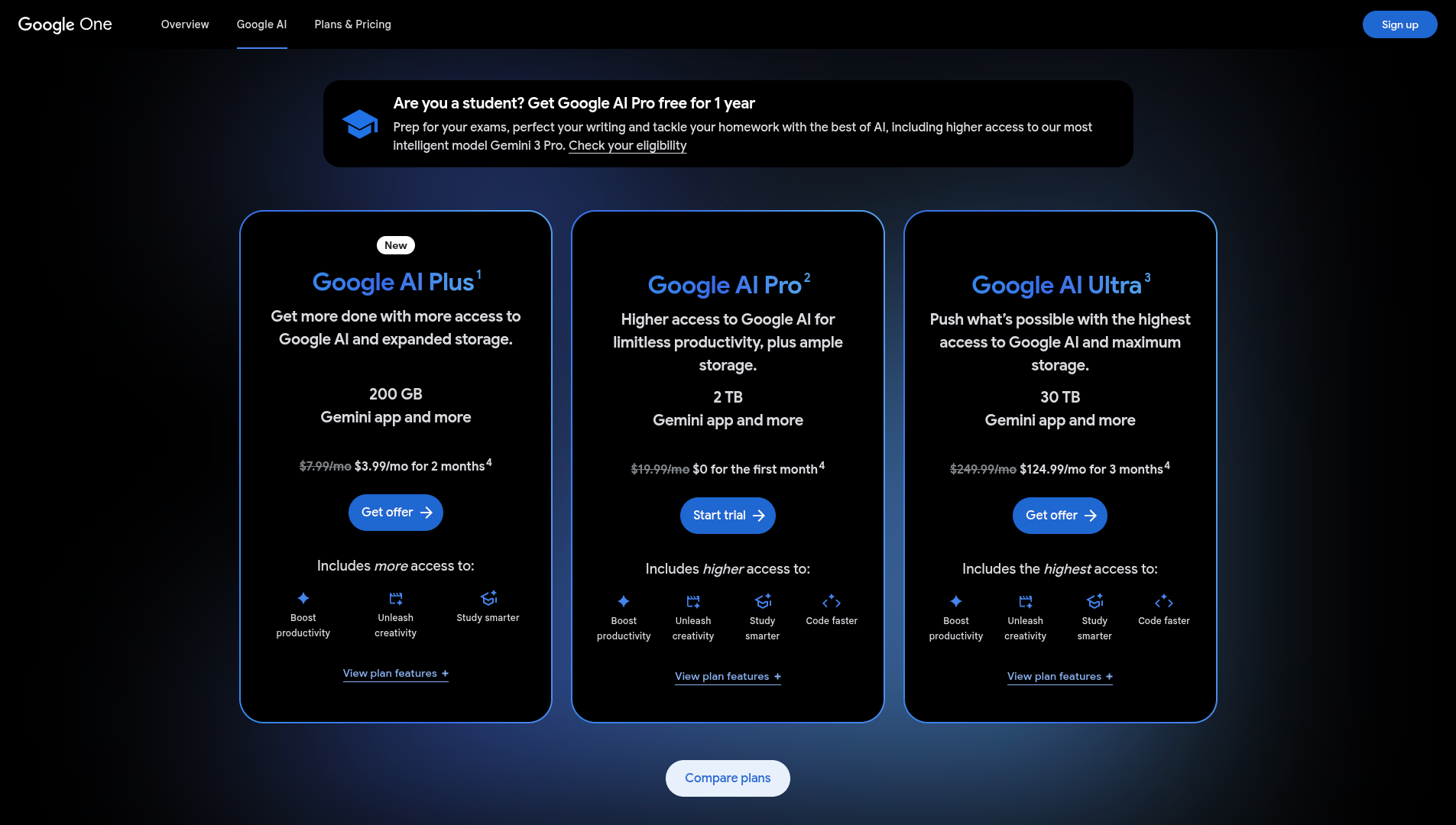This screenshot has height=825, width=1456.
Task: Click the $124.99/mo for 3 months price
Action: [1094, 469]
